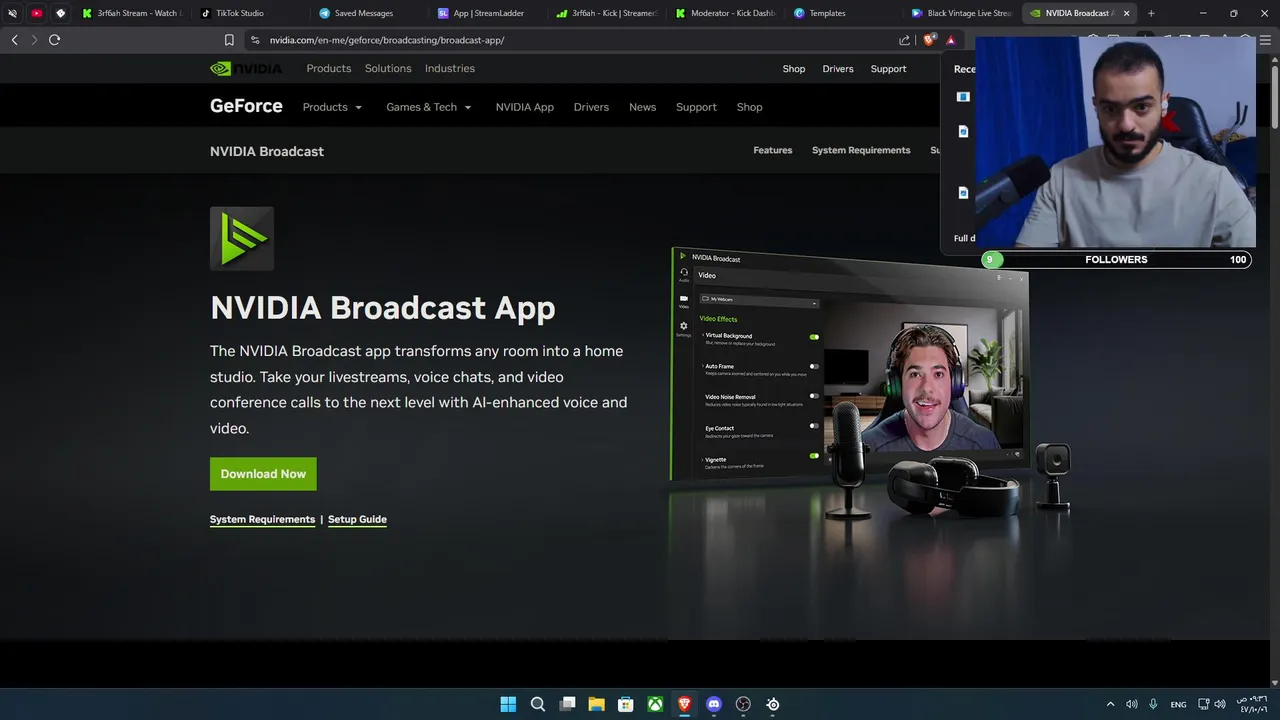Open Products in the top NVIDIA menu
This screenshot has height=720, width=1280.
(329, 69)
